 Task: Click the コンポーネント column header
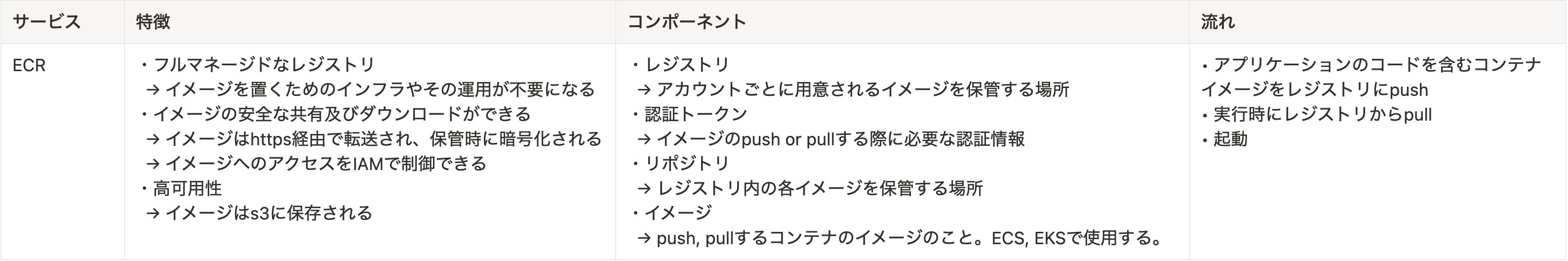coord(687,22)
